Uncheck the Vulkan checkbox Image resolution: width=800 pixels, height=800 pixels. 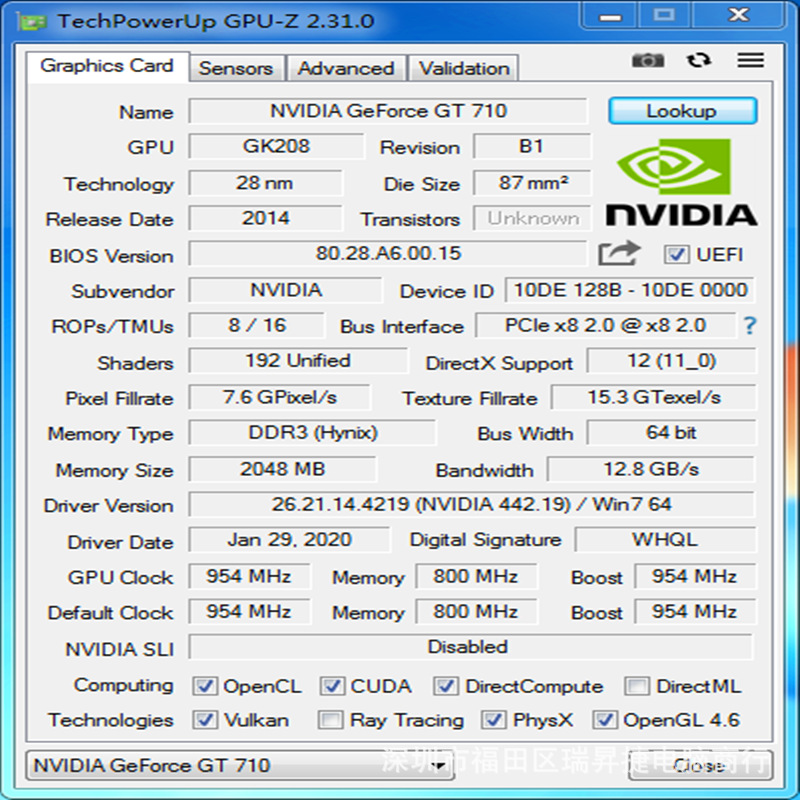coord(205,720)
